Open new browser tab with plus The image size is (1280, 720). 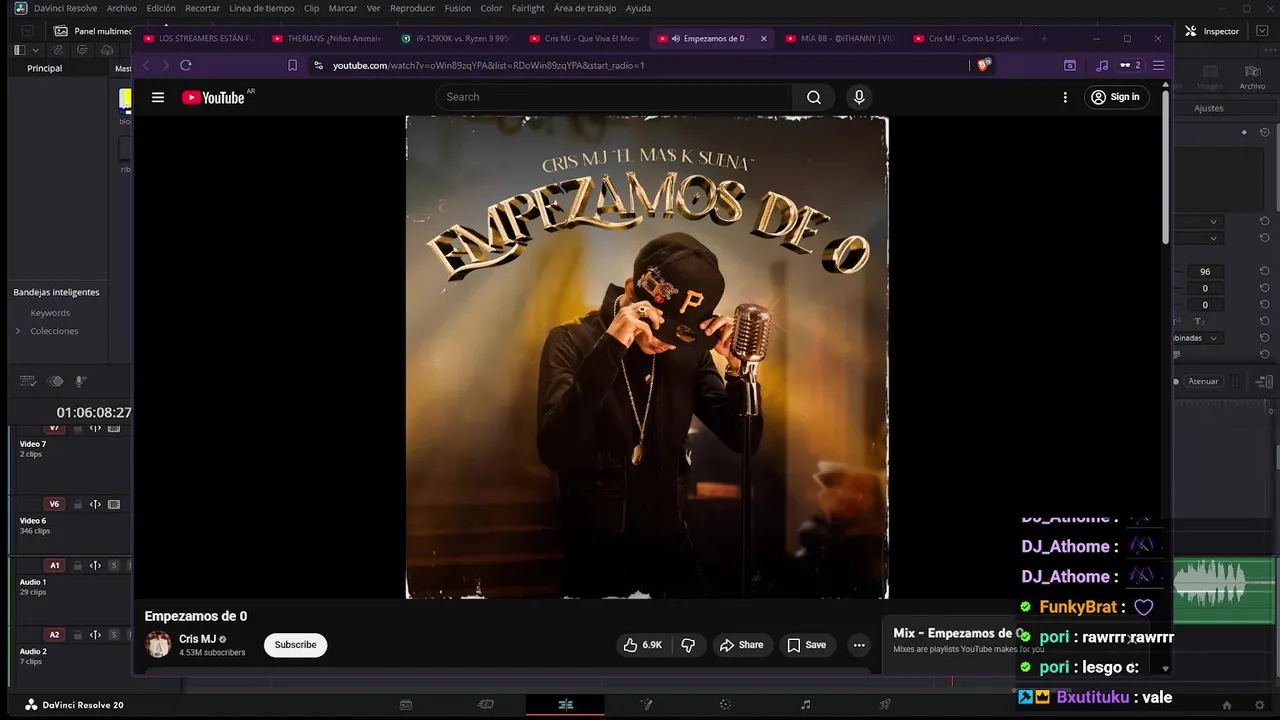(x=1044, y=39)
